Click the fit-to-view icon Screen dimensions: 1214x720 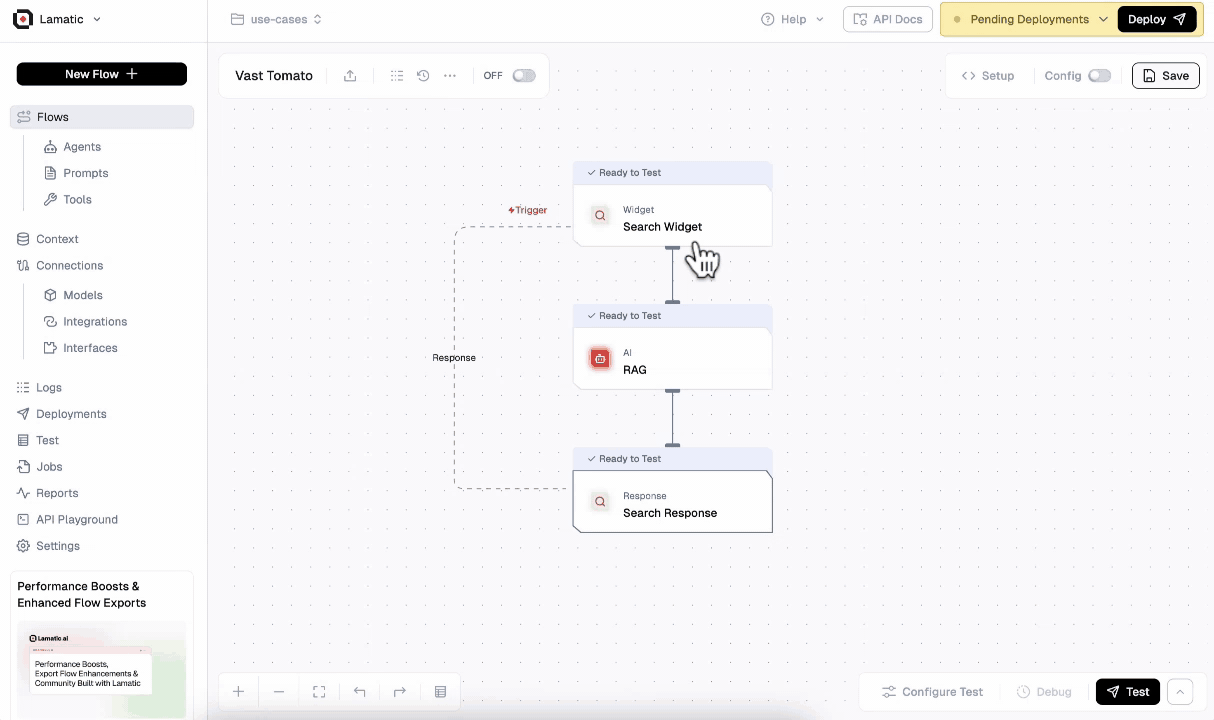click(319, 692)
